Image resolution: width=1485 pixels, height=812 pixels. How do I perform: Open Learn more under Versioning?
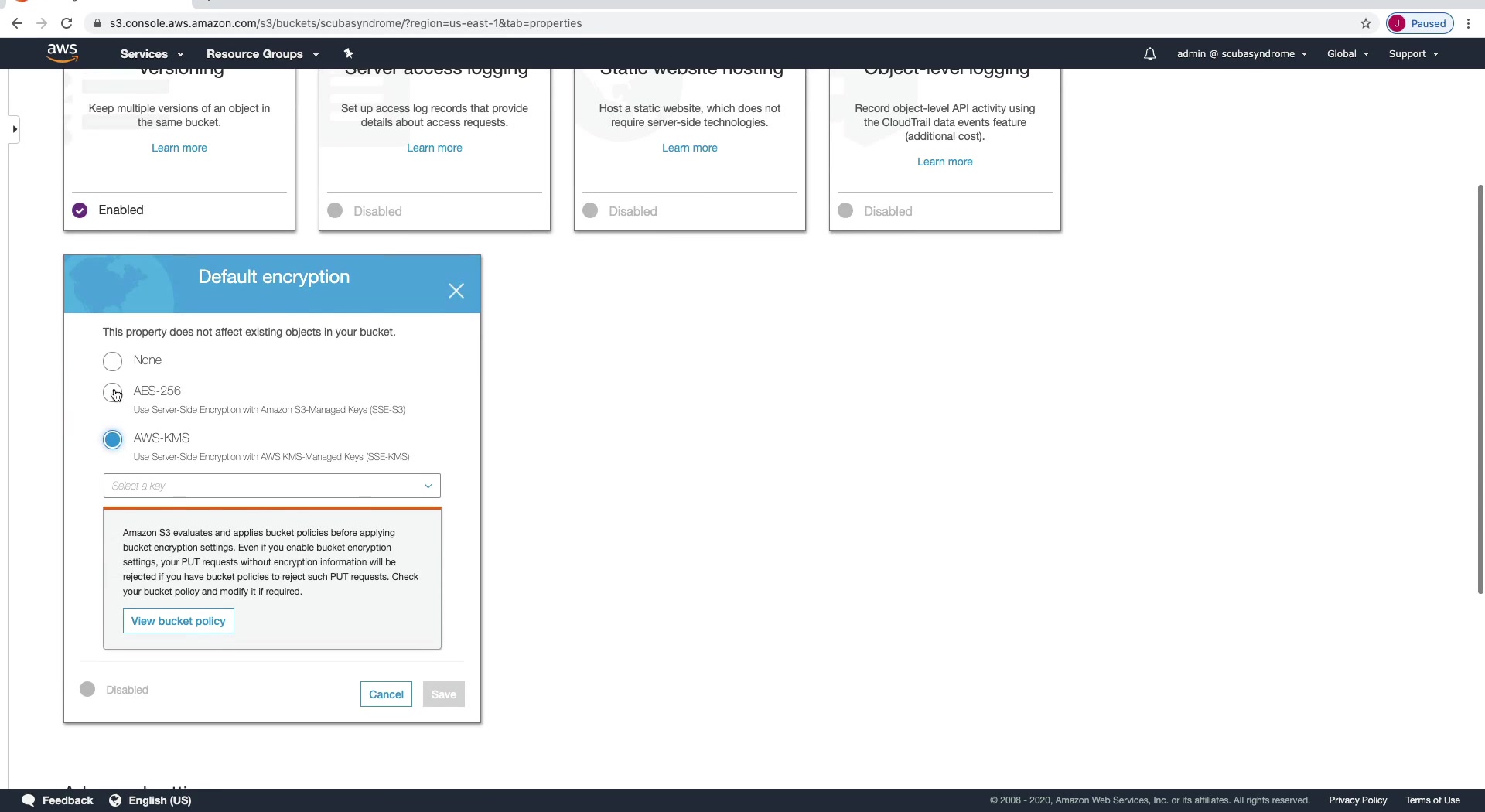179,148
